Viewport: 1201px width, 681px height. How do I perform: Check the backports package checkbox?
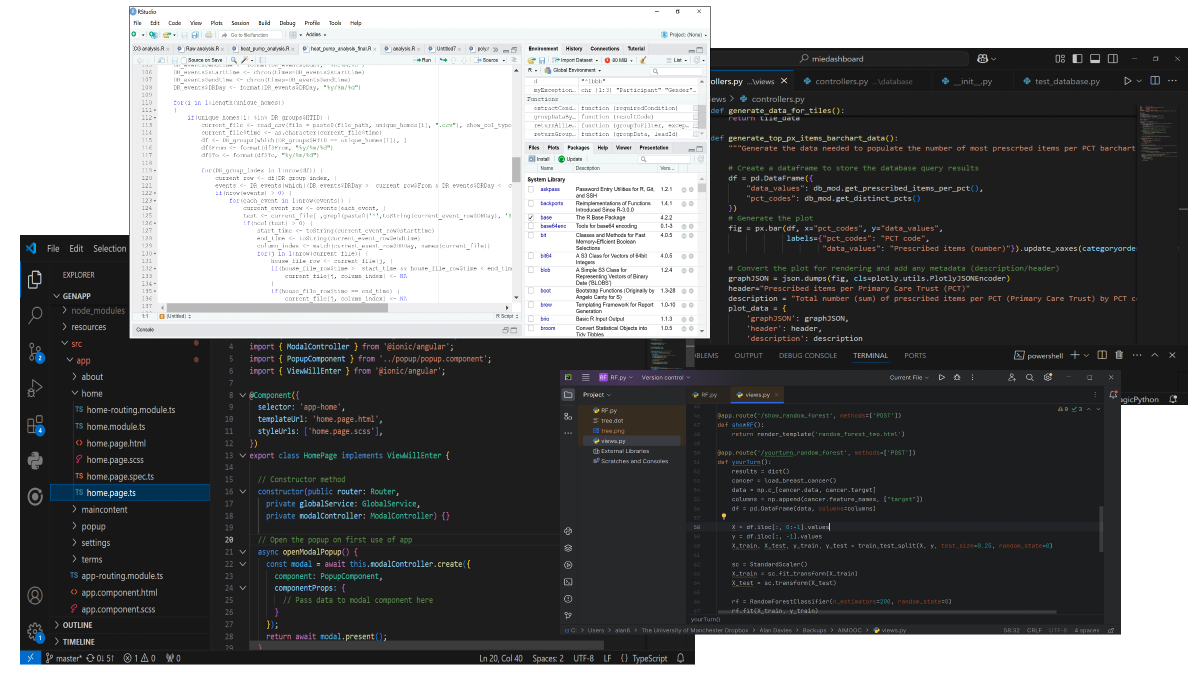532,203
